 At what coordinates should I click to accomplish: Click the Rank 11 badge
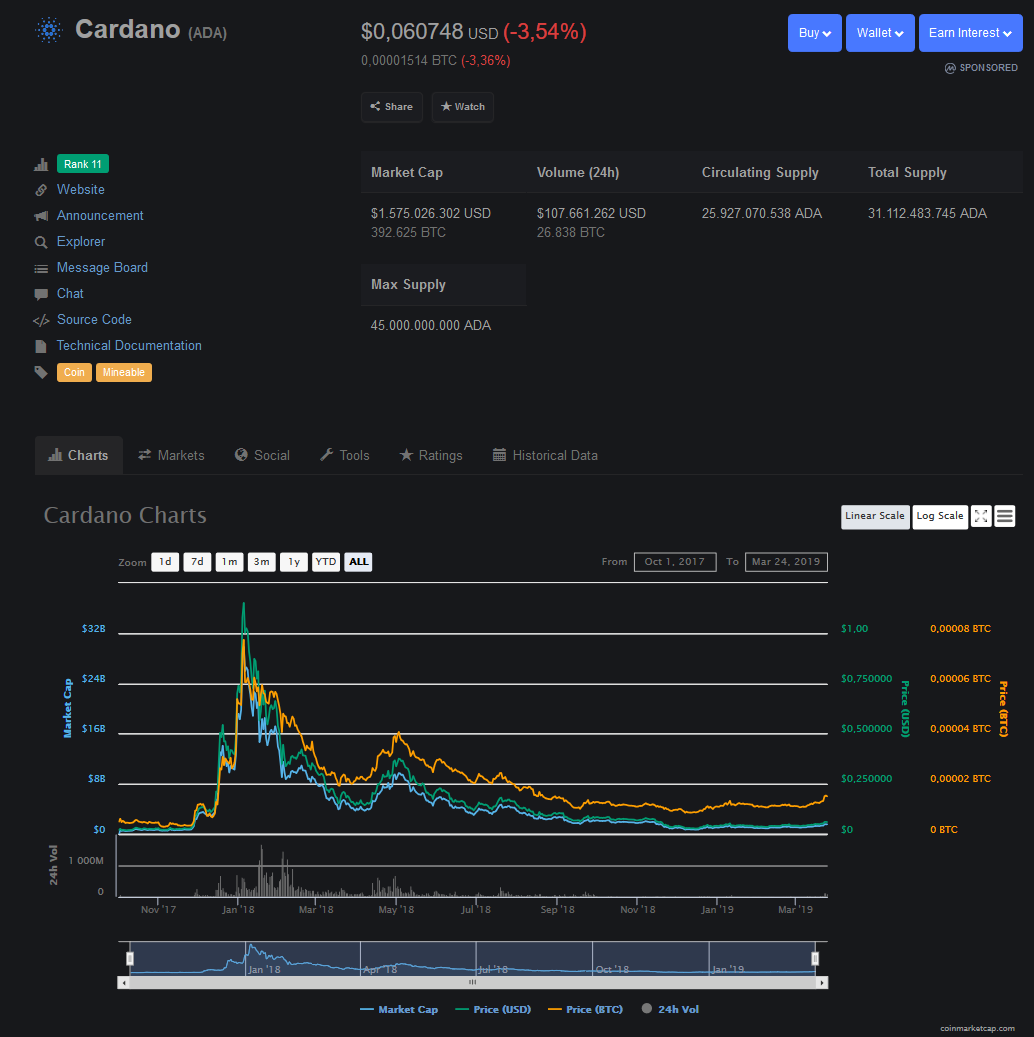[x=83, y=164]
